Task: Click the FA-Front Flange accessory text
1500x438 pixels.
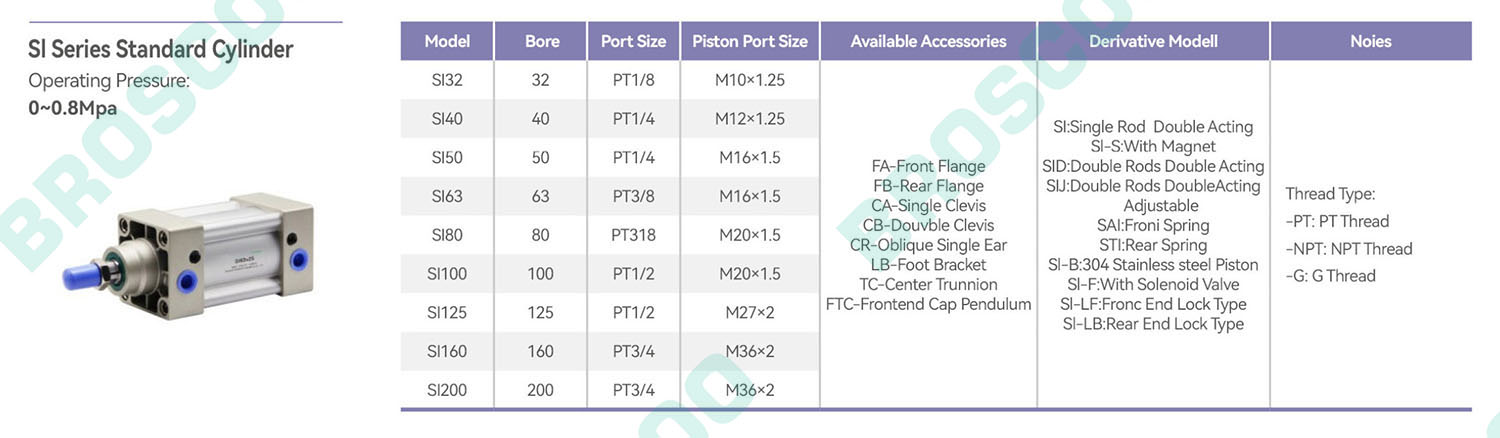Action: [928, 166]
